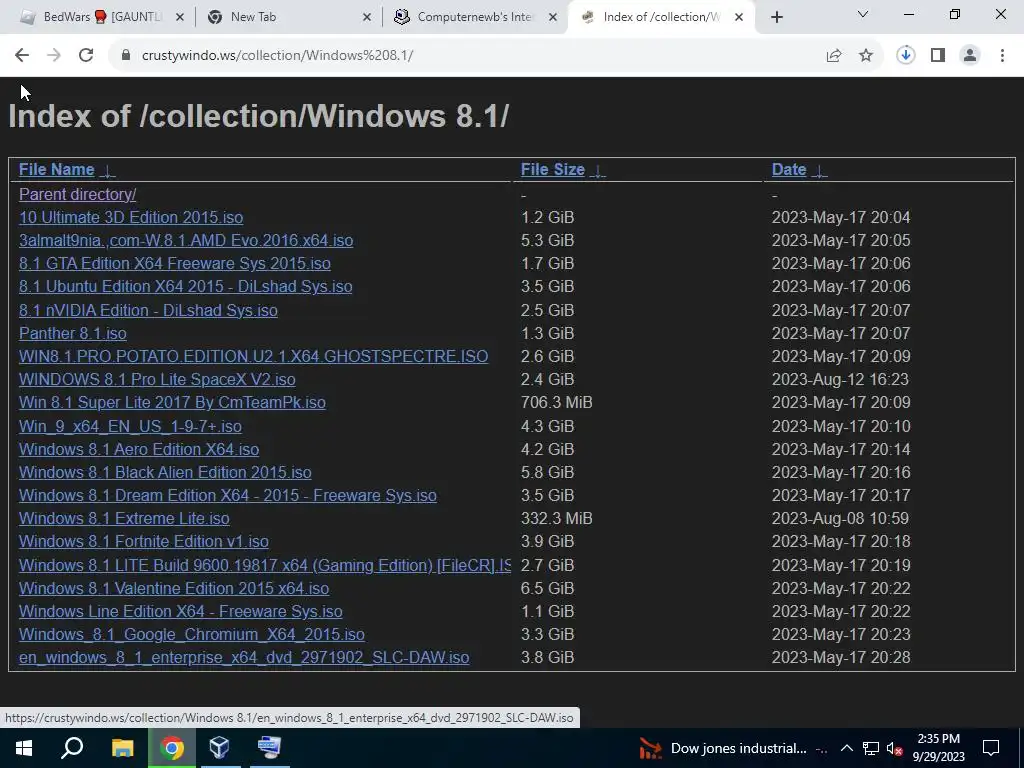The height and width of the screenshot is (768, 1024).
Task: Open Windows 8.1 Black Alien Edition link
Action: pos(165,472)
